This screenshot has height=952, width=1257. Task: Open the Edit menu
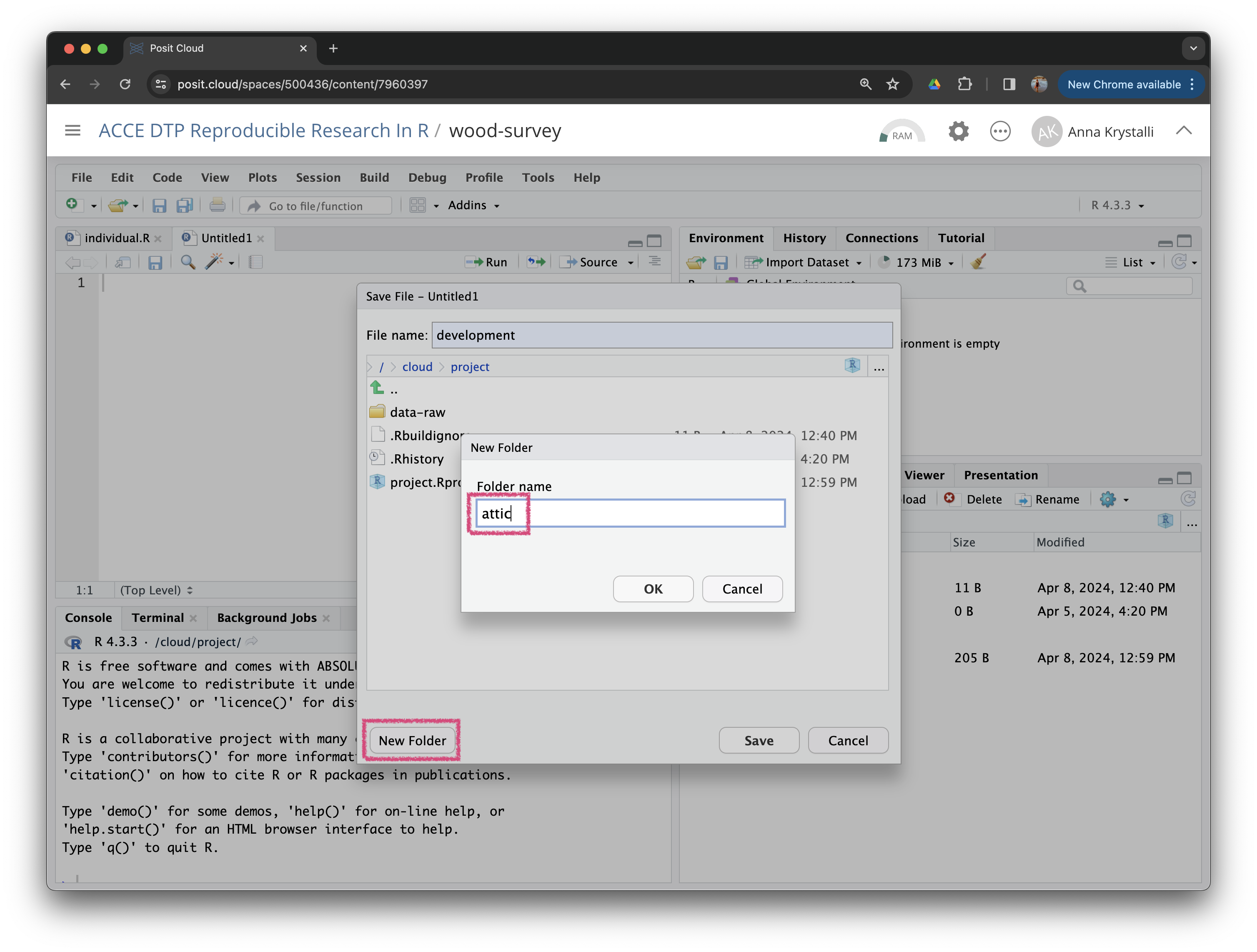click(x=122, y=177)
